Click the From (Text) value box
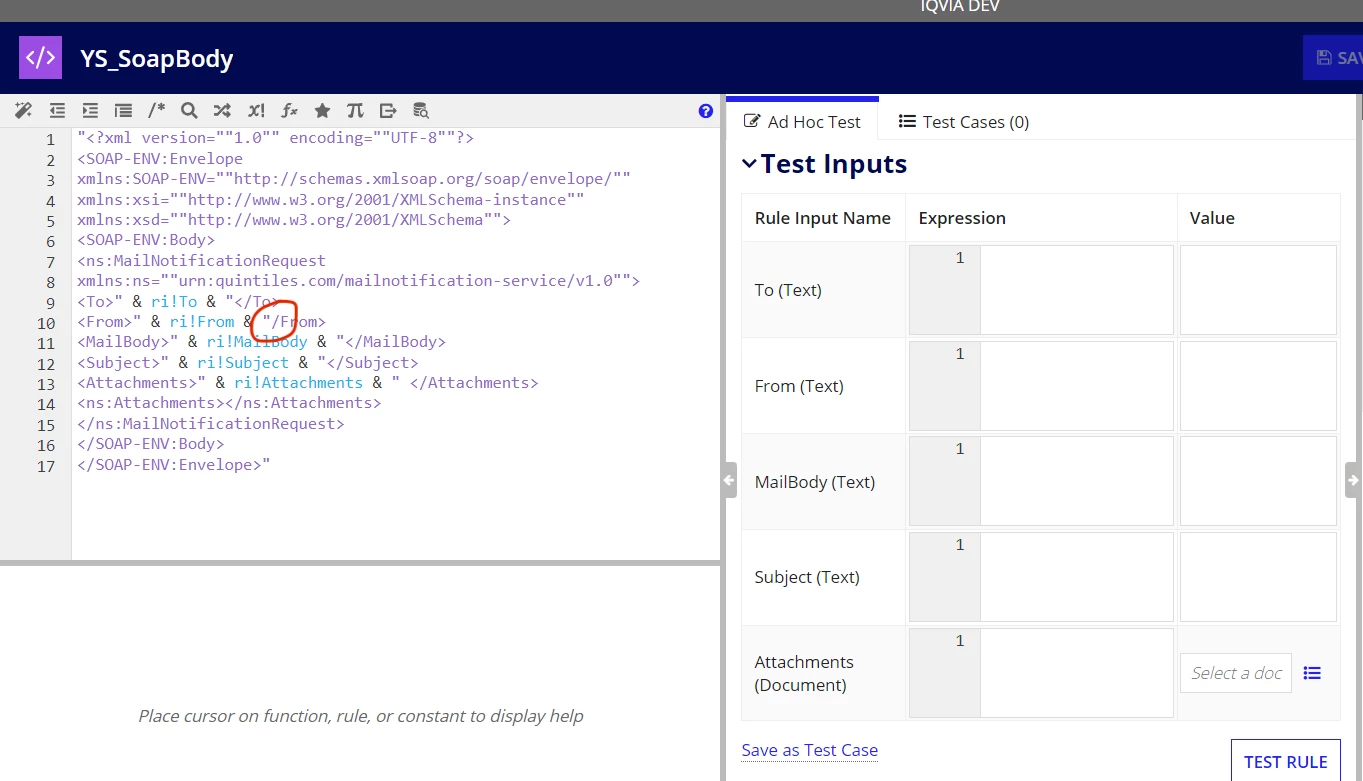Image resolution: width=1363 pixels, height=781 pixels. click(x=1258, y=386)
